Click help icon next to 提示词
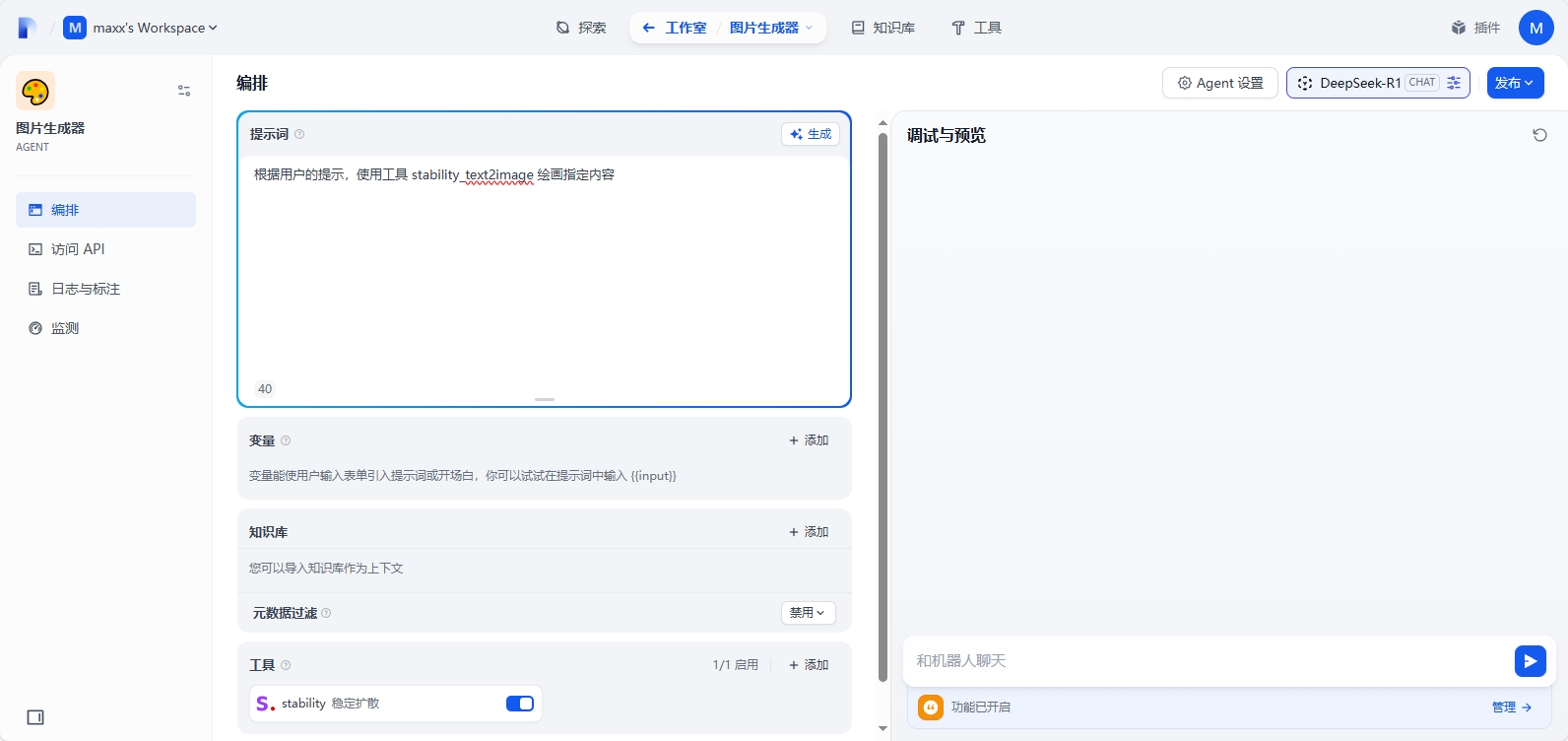 [x=299, y=134]
